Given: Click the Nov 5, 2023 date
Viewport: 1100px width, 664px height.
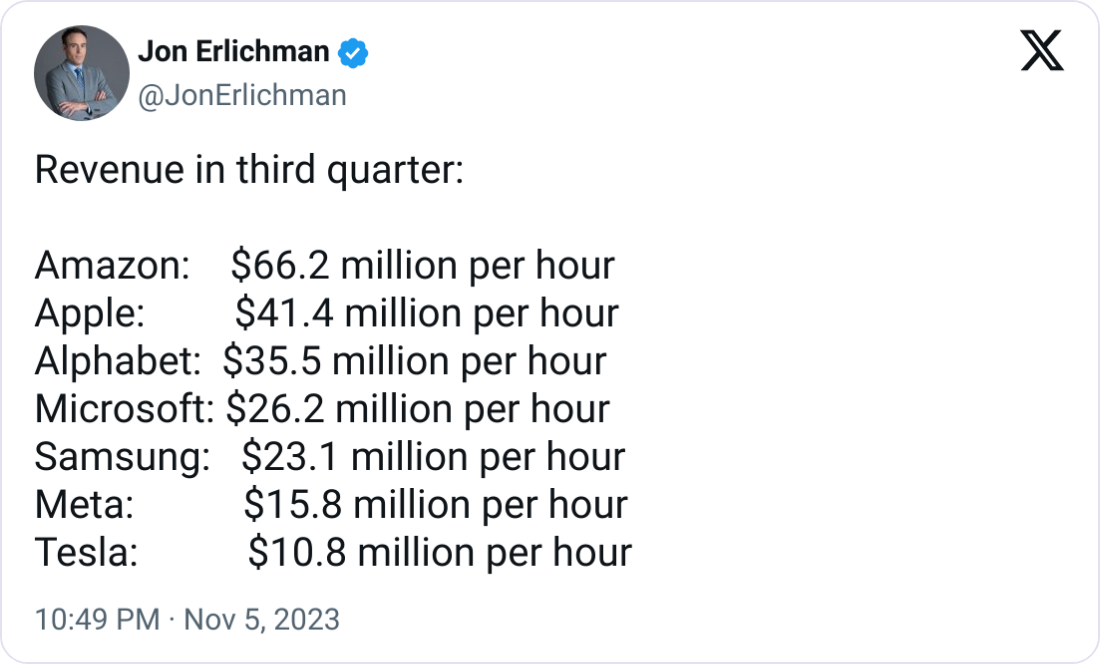Looking at the screenshot, I should 261,620.
